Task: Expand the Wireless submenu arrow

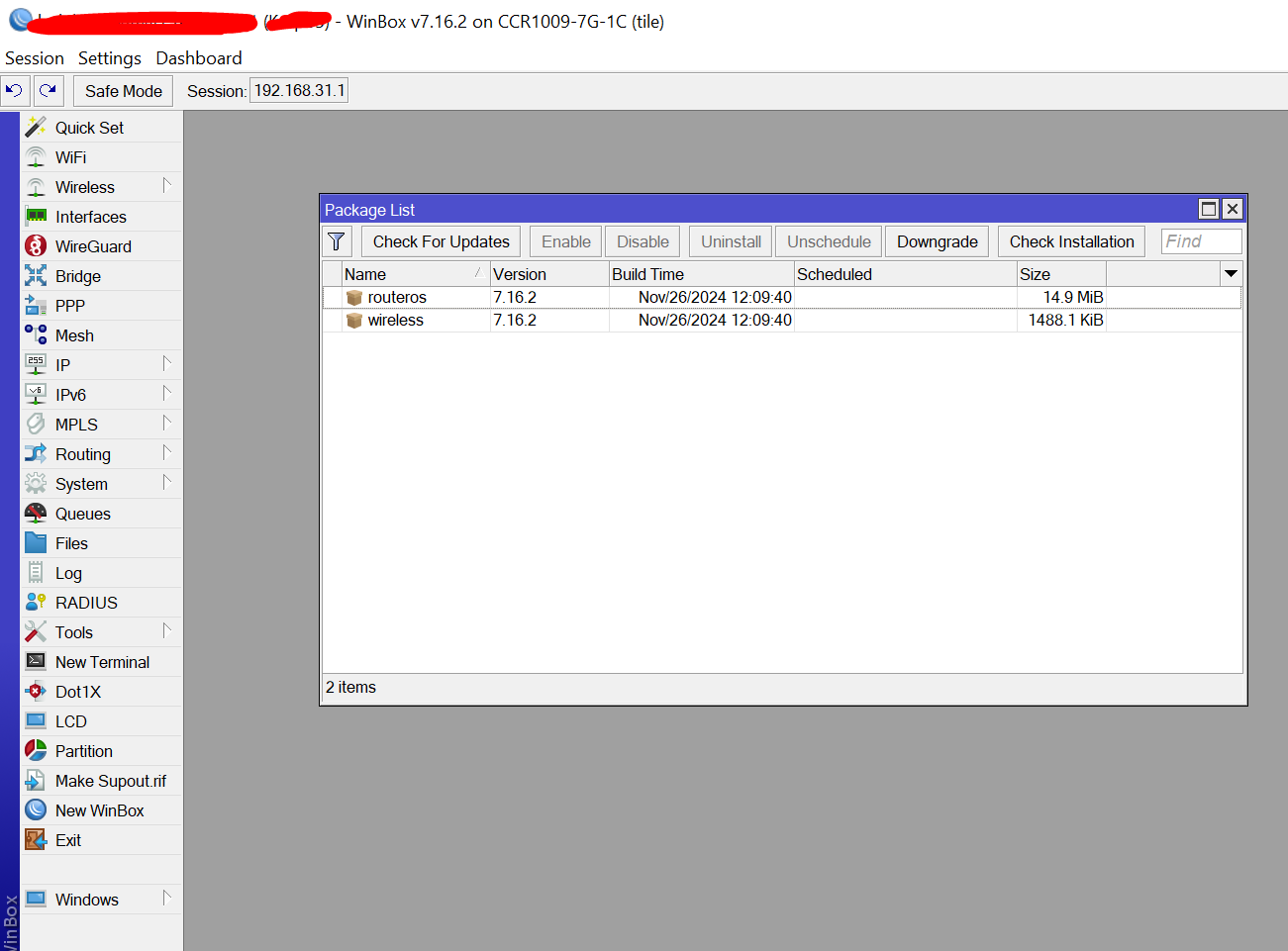Action: (x=167, y=185)
